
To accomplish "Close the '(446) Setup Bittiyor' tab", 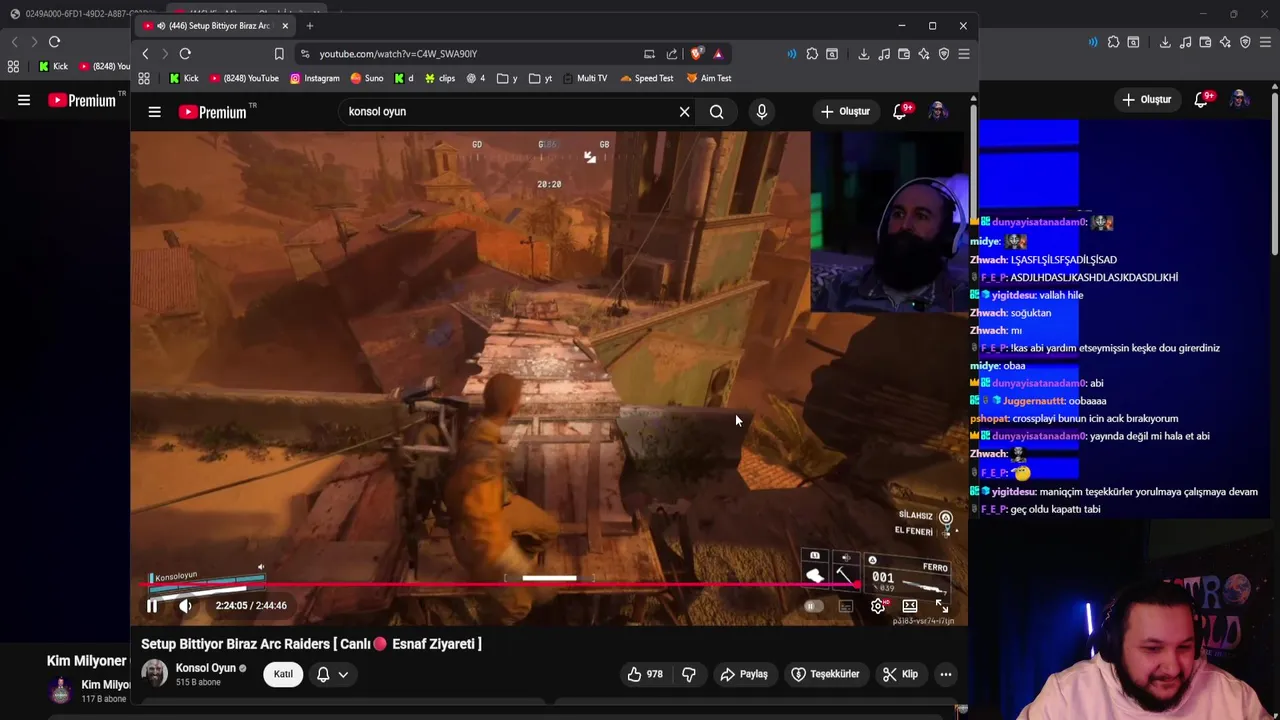I will click(x=285, y=26).
